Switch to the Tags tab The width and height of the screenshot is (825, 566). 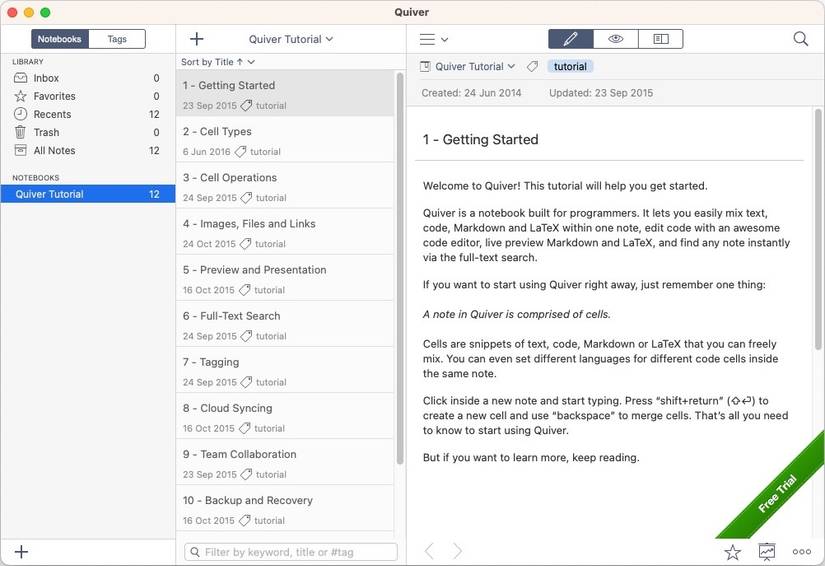pos(117,39)
